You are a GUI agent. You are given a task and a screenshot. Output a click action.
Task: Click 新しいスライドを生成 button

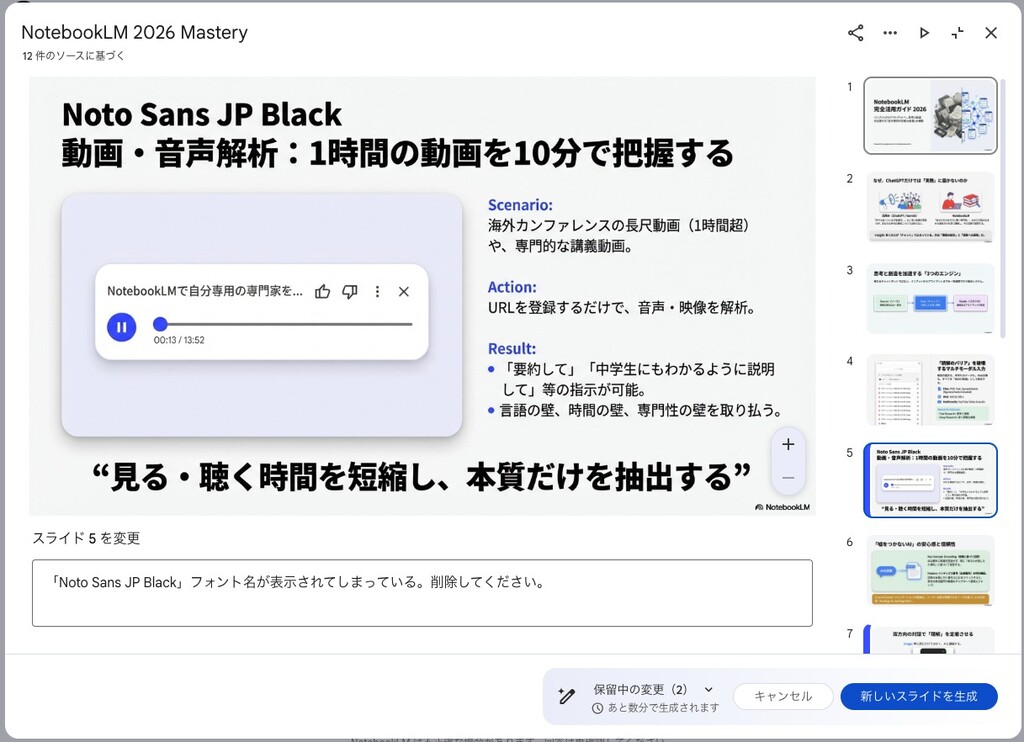coord(918,696)
